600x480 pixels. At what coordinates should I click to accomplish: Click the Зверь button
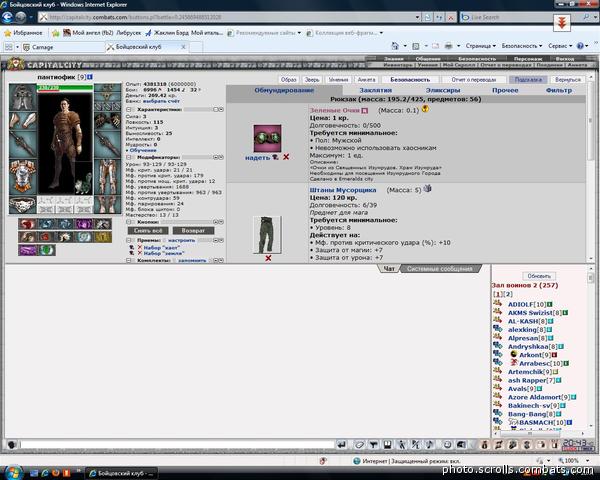pyautogui.click(x=312, y=80)
